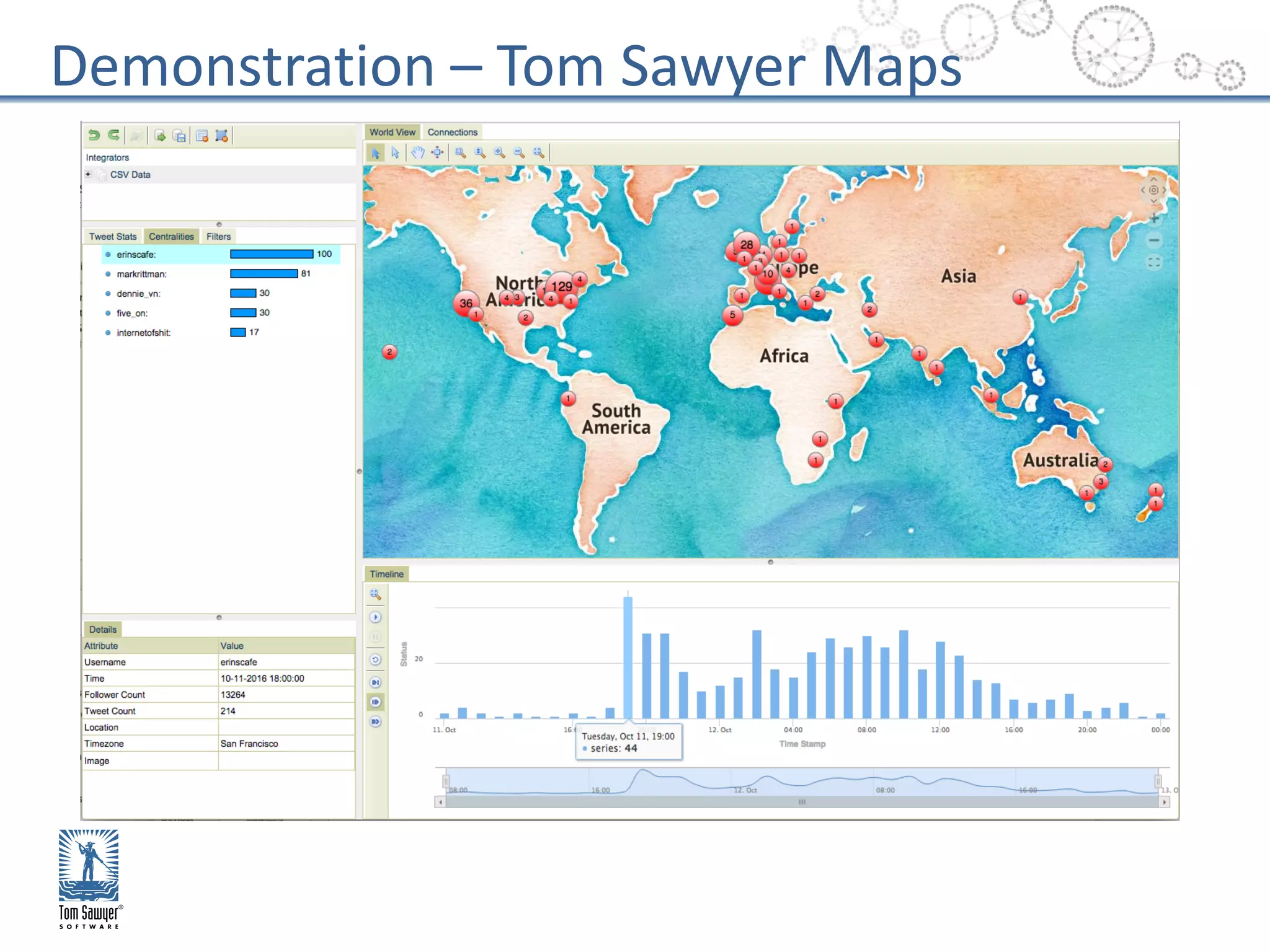
Task: Click the save data floppy disk icon
Action: 180,136
